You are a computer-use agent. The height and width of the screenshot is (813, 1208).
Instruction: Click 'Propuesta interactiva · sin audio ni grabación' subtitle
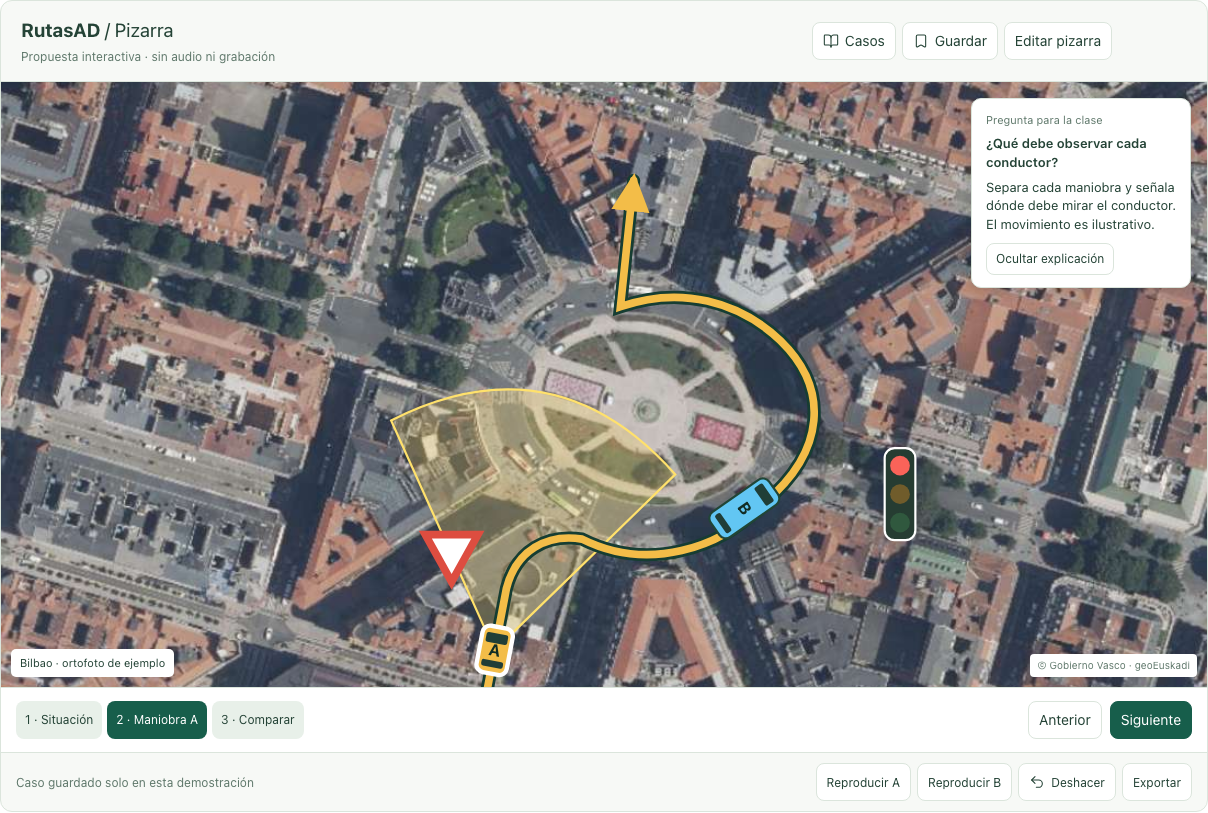pyautogui.click(x=148, y=57)
